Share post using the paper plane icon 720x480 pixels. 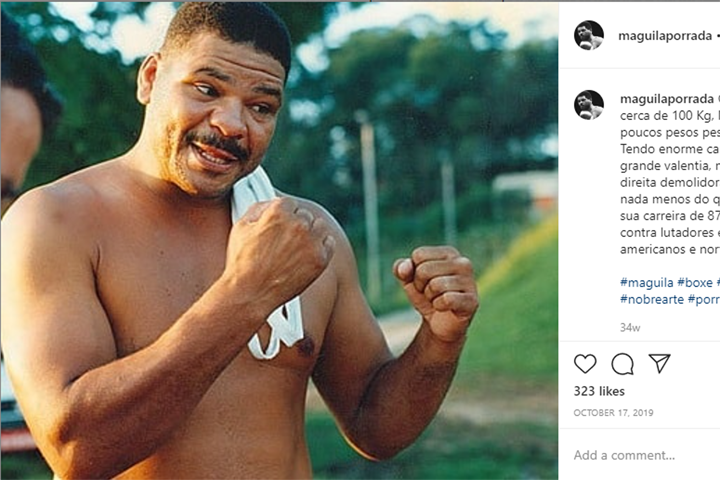coord(659,363)
